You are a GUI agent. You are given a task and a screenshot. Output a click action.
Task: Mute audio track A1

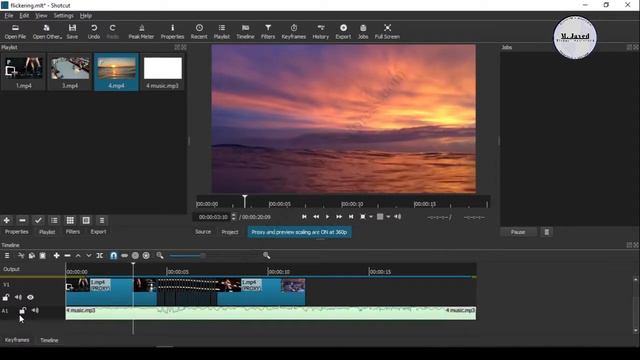click(36, 311)
